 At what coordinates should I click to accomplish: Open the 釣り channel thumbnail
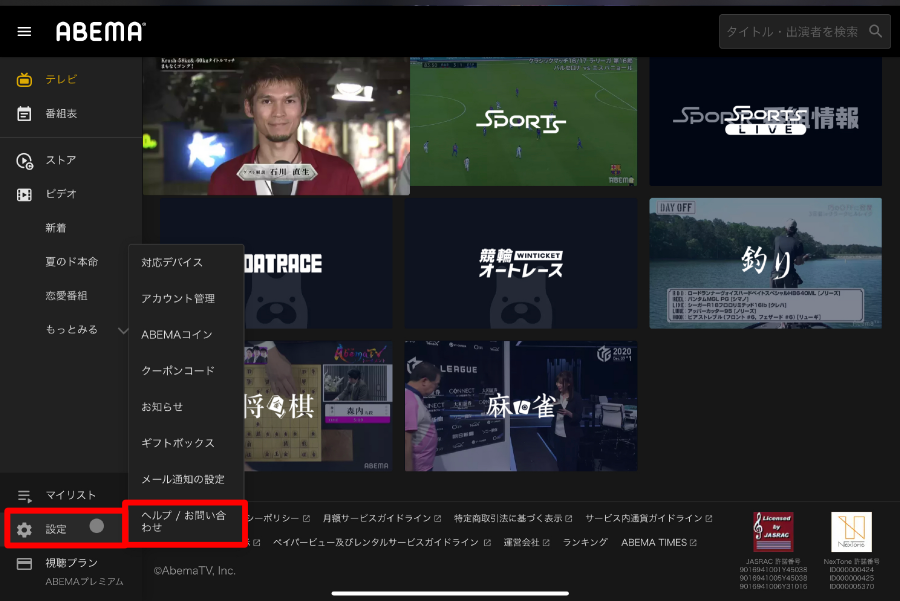click(766, 263)
